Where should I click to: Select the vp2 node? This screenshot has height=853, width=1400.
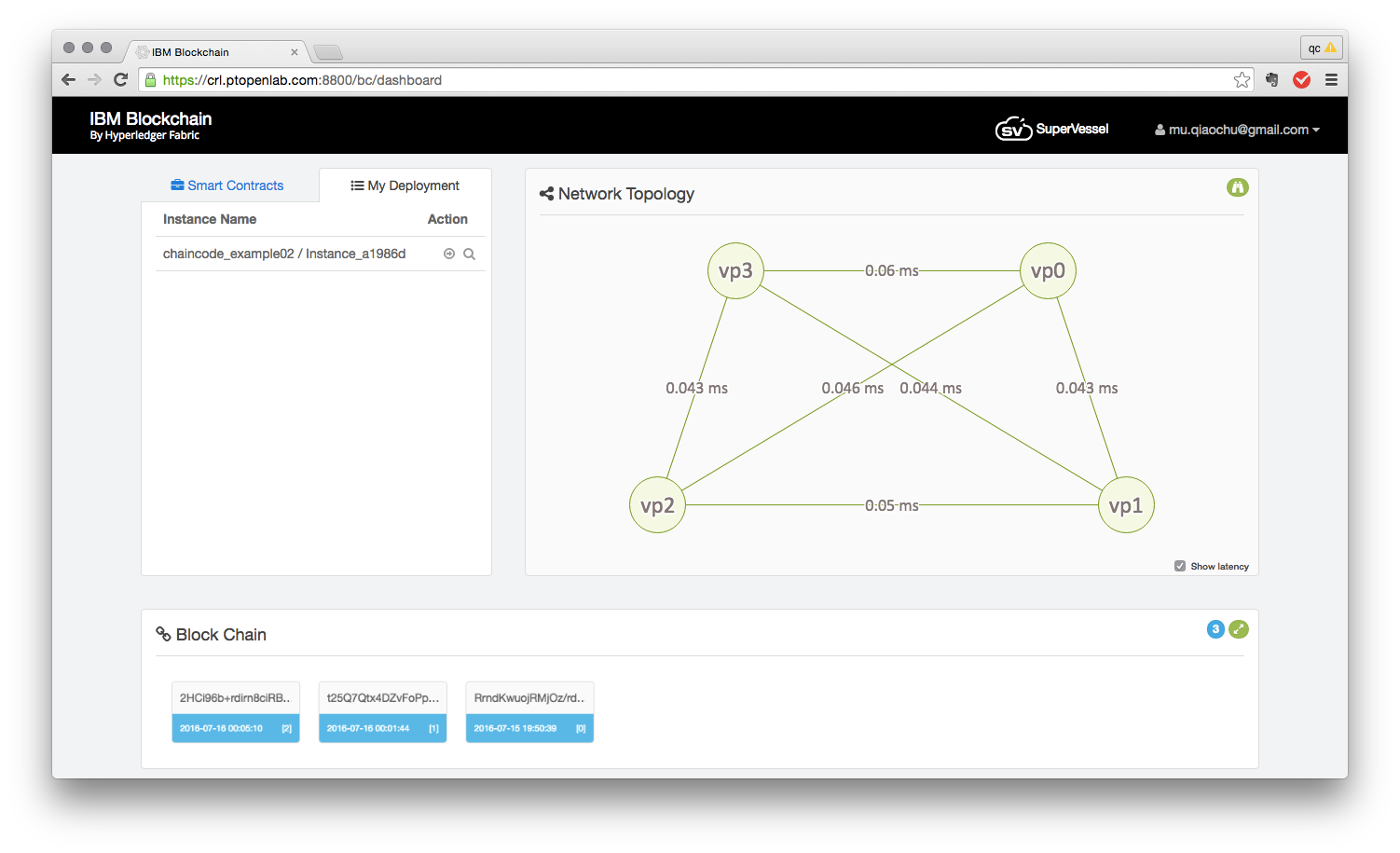pos(657,505)
